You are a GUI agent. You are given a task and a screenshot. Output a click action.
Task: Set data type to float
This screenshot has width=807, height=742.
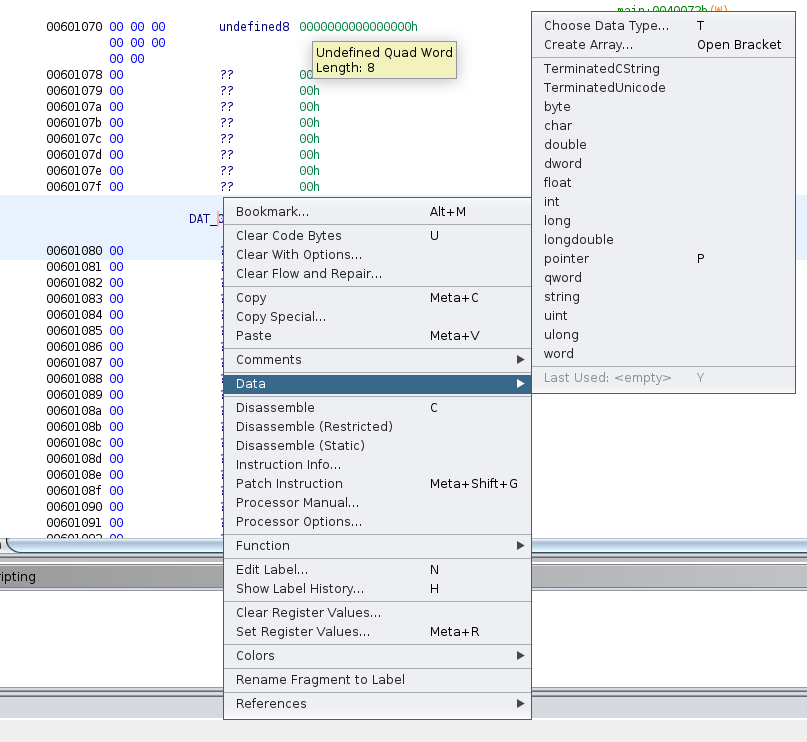coord(663,183)
